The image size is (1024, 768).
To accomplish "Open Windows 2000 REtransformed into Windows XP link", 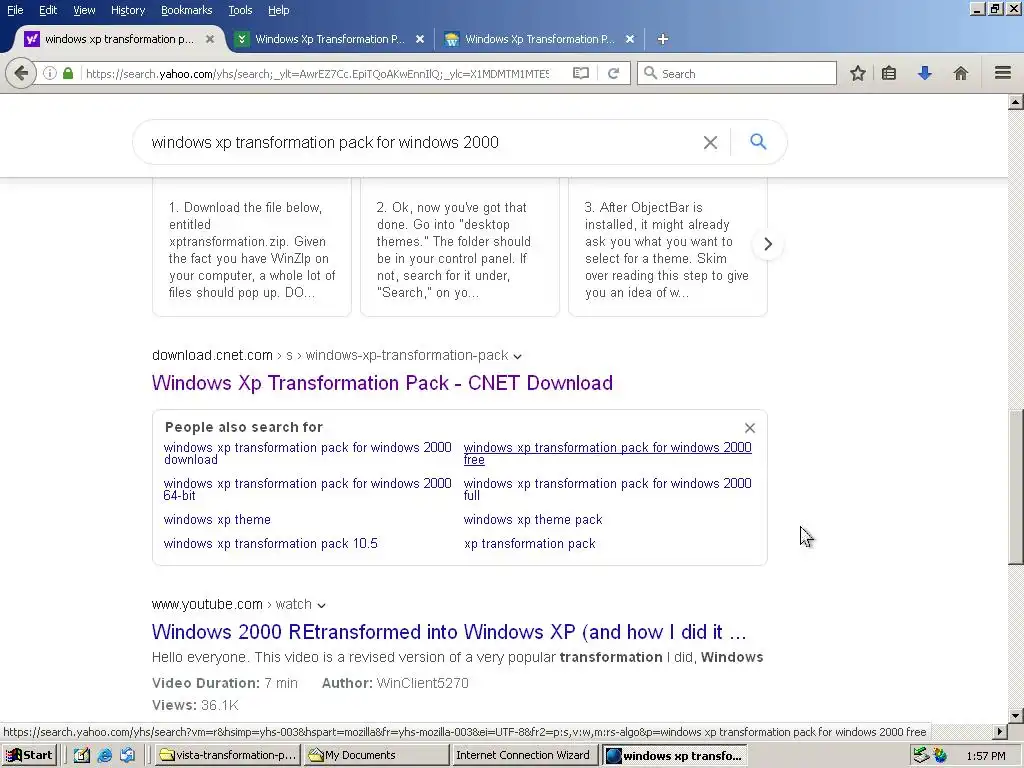I will tap(449, 632).
